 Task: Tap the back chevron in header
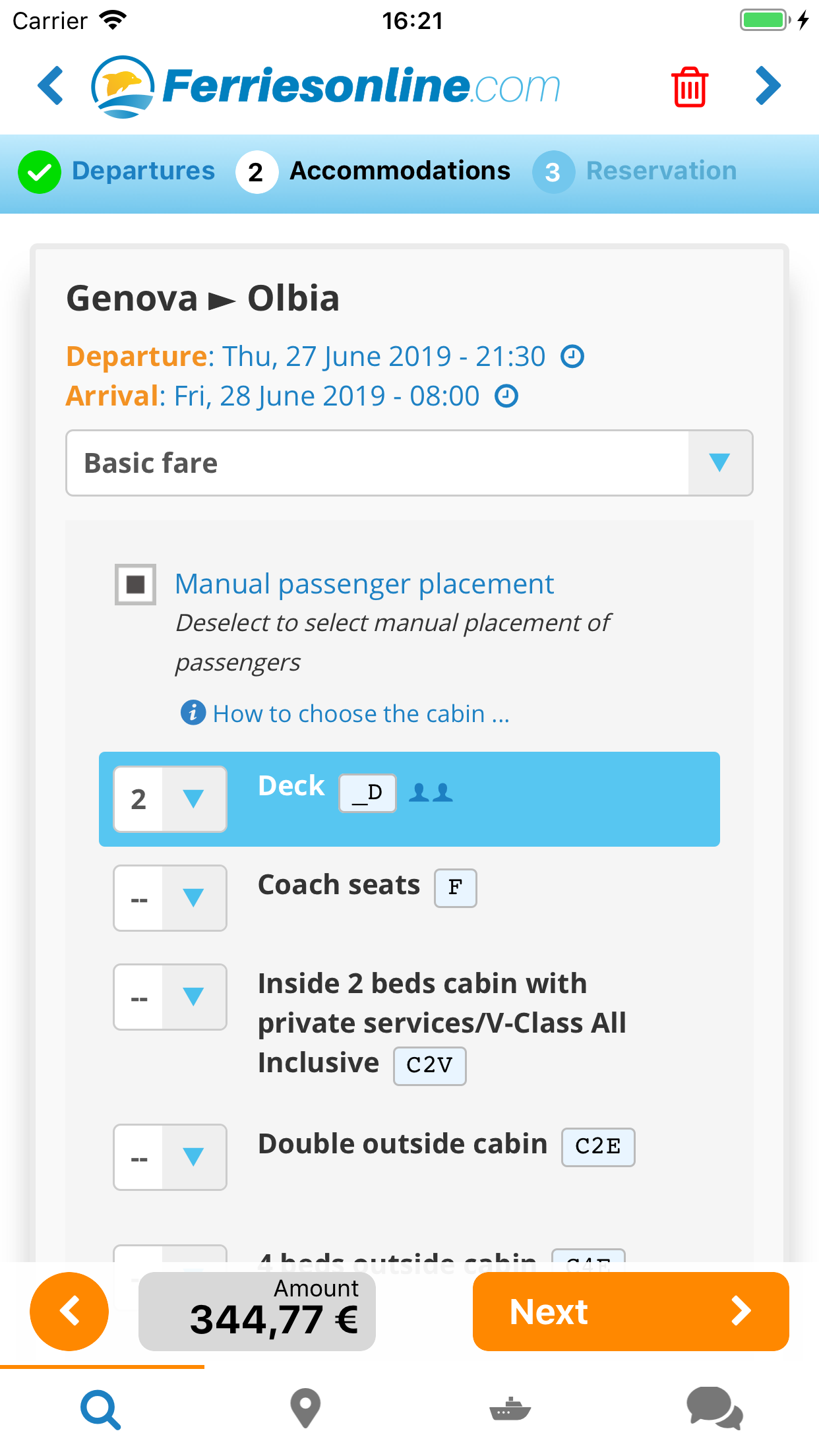(x=51, y=86)
